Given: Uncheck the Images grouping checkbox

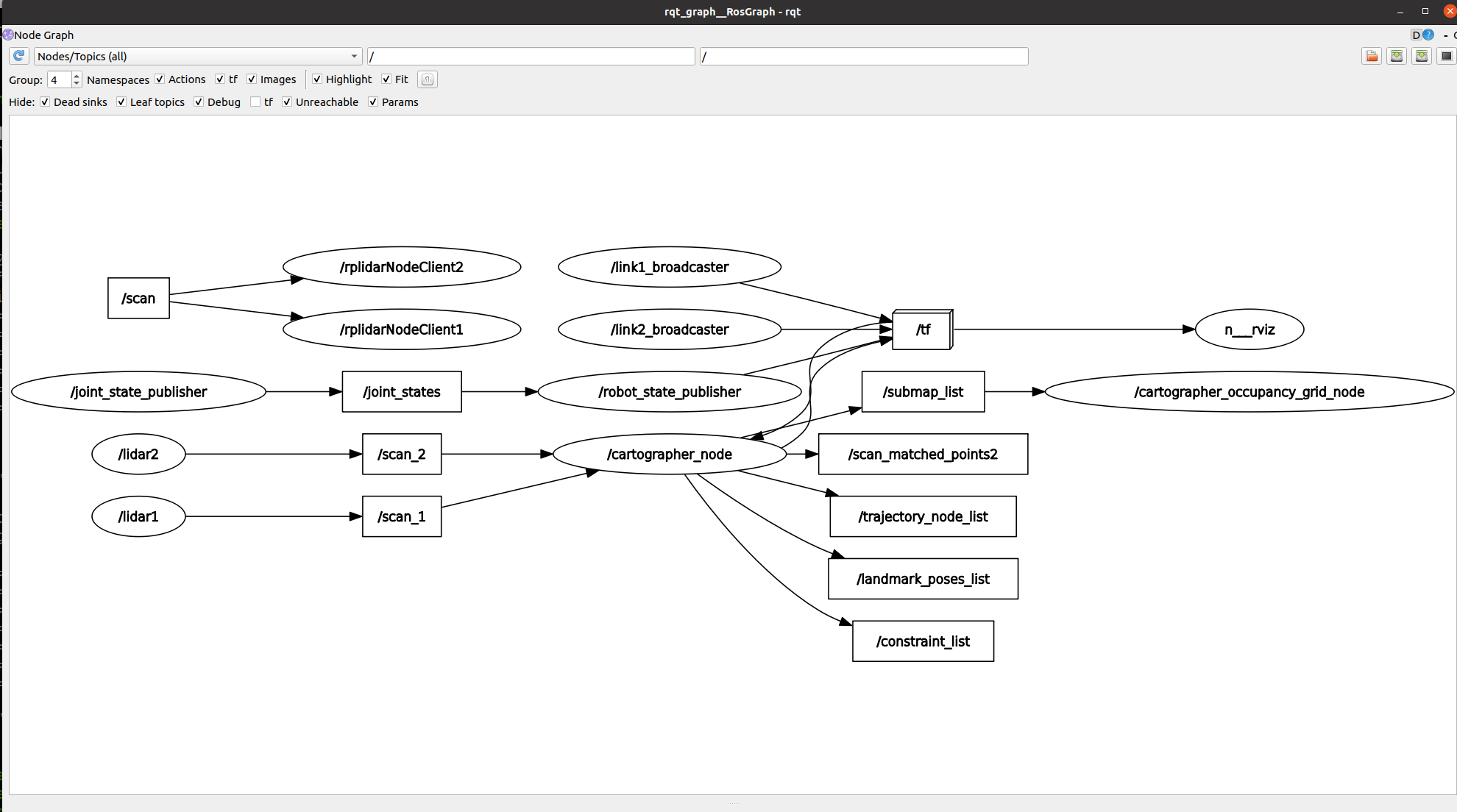Looking at the screenshot, I should [252, 79].
